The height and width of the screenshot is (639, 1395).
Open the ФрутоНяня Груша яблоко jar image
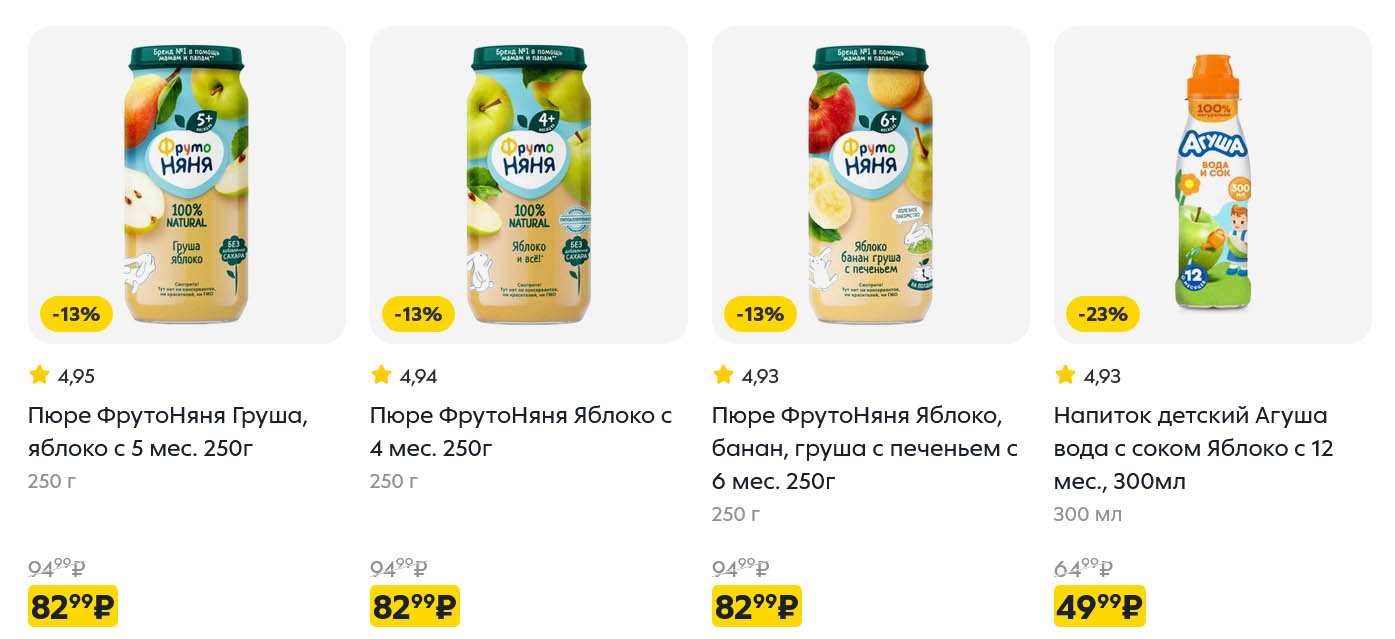coord(186,184)
